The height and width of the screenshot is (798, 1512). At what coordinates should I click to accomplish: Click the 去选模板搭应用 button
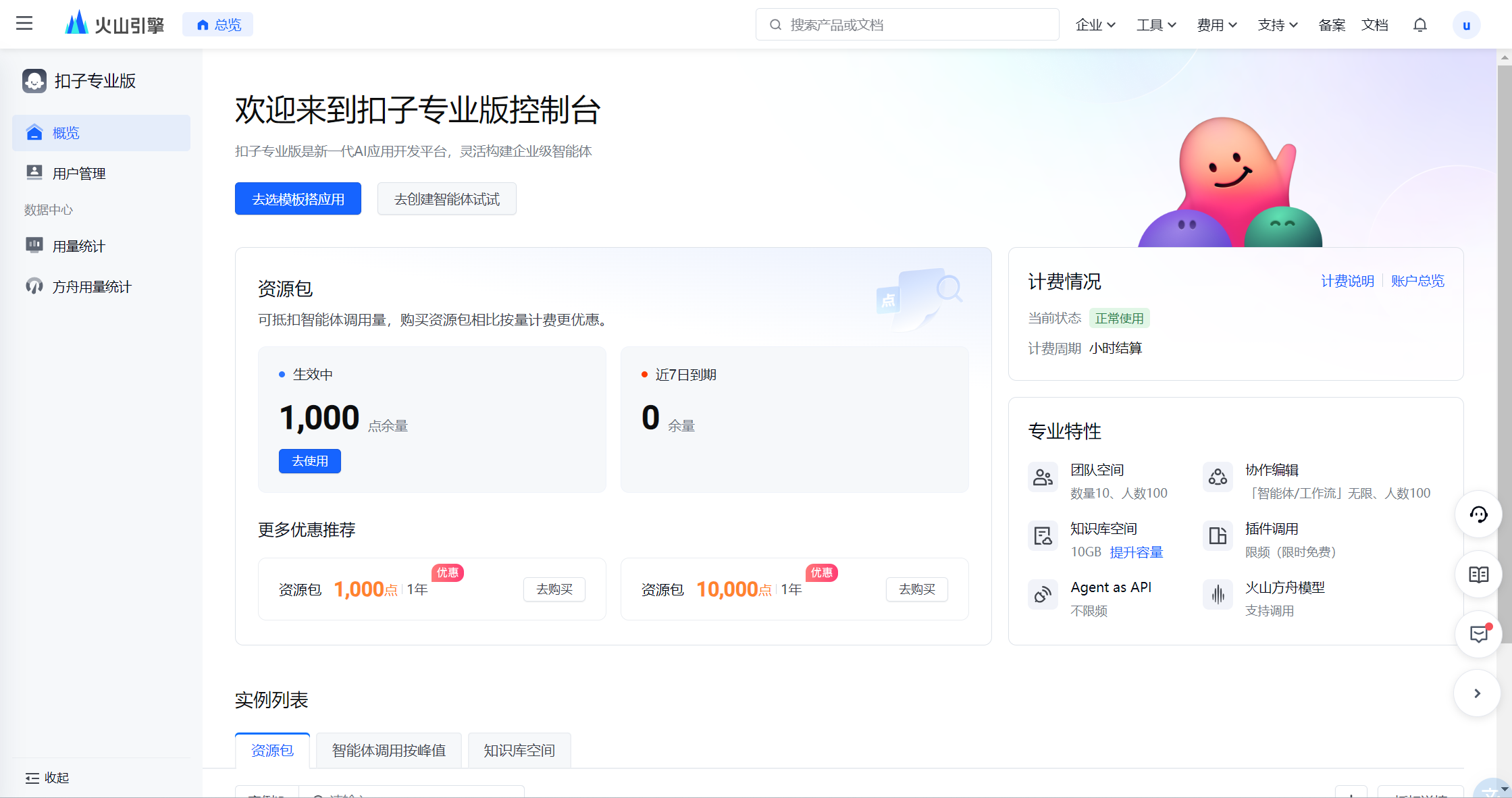[298, 198]
